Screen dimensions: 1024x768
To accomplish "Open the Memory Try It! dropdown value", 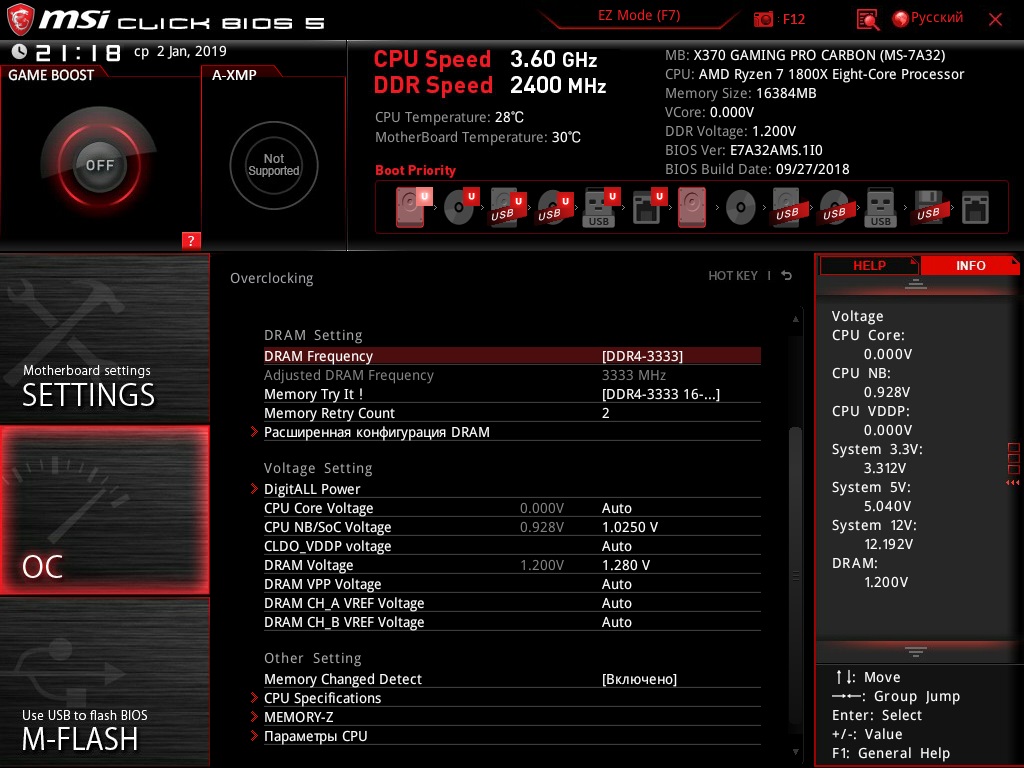I will click(660, 394).
